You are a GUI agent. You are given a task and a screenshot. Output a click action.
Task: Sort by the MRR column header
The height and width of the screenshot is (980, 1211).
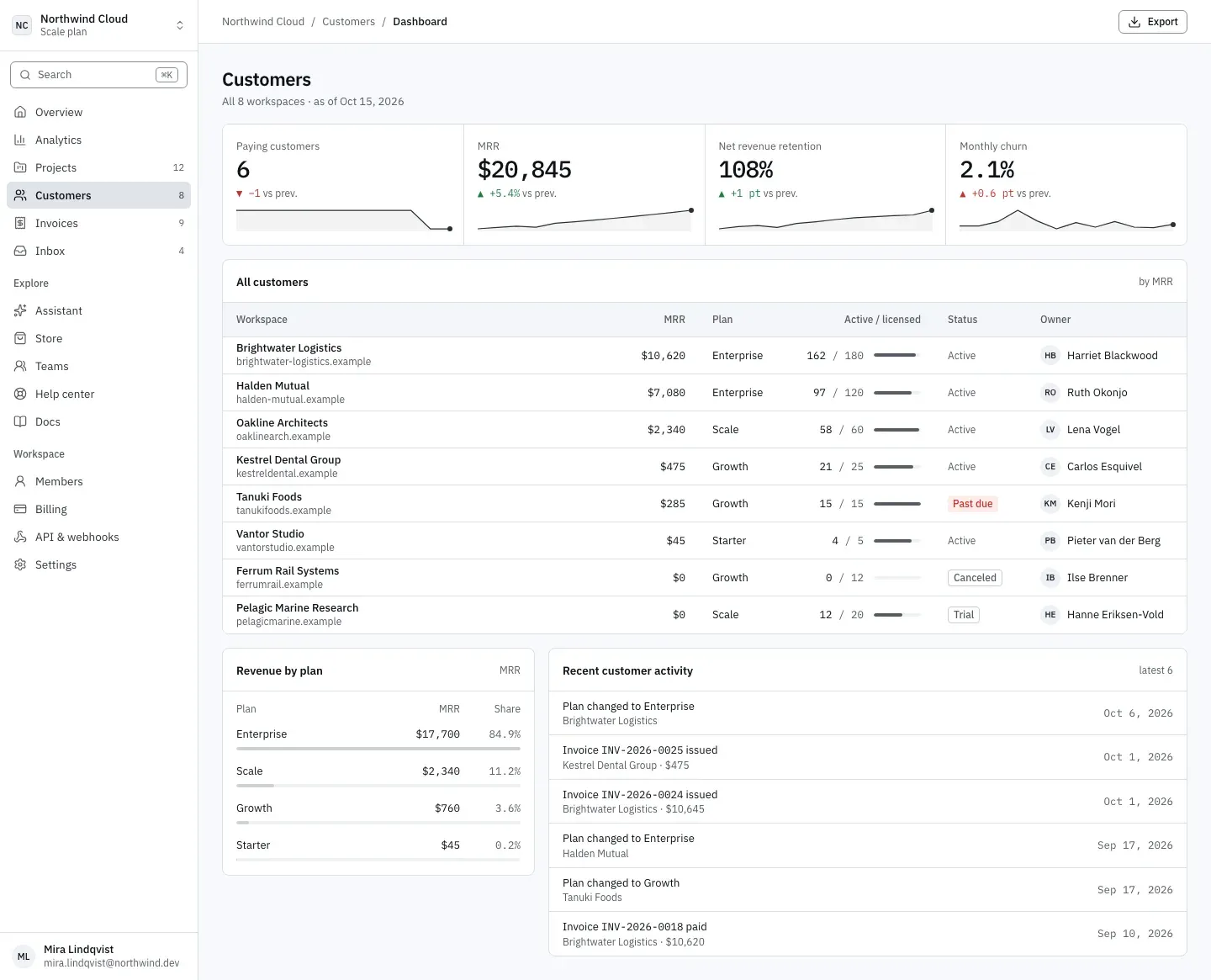(x=674, y=320)
